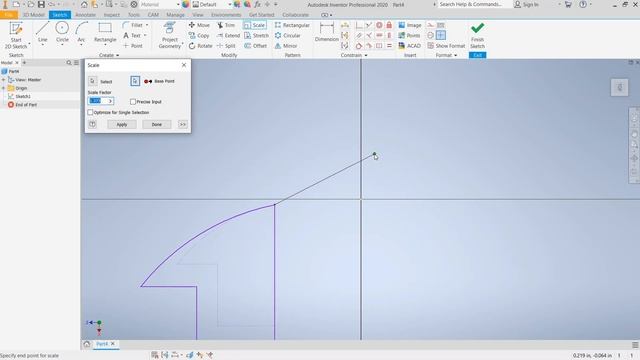Select the Line tool
Viewport: 640px width, 360px height.
pyautogui.click(x=42, y=33)
